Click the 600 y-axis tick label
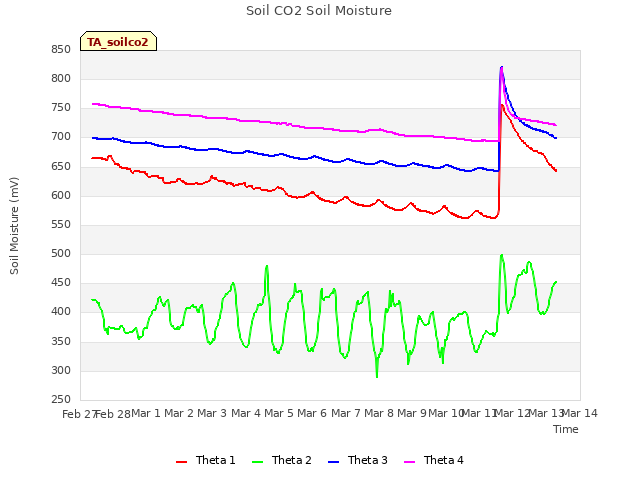The image size is (640, 480). click(61, 196)
